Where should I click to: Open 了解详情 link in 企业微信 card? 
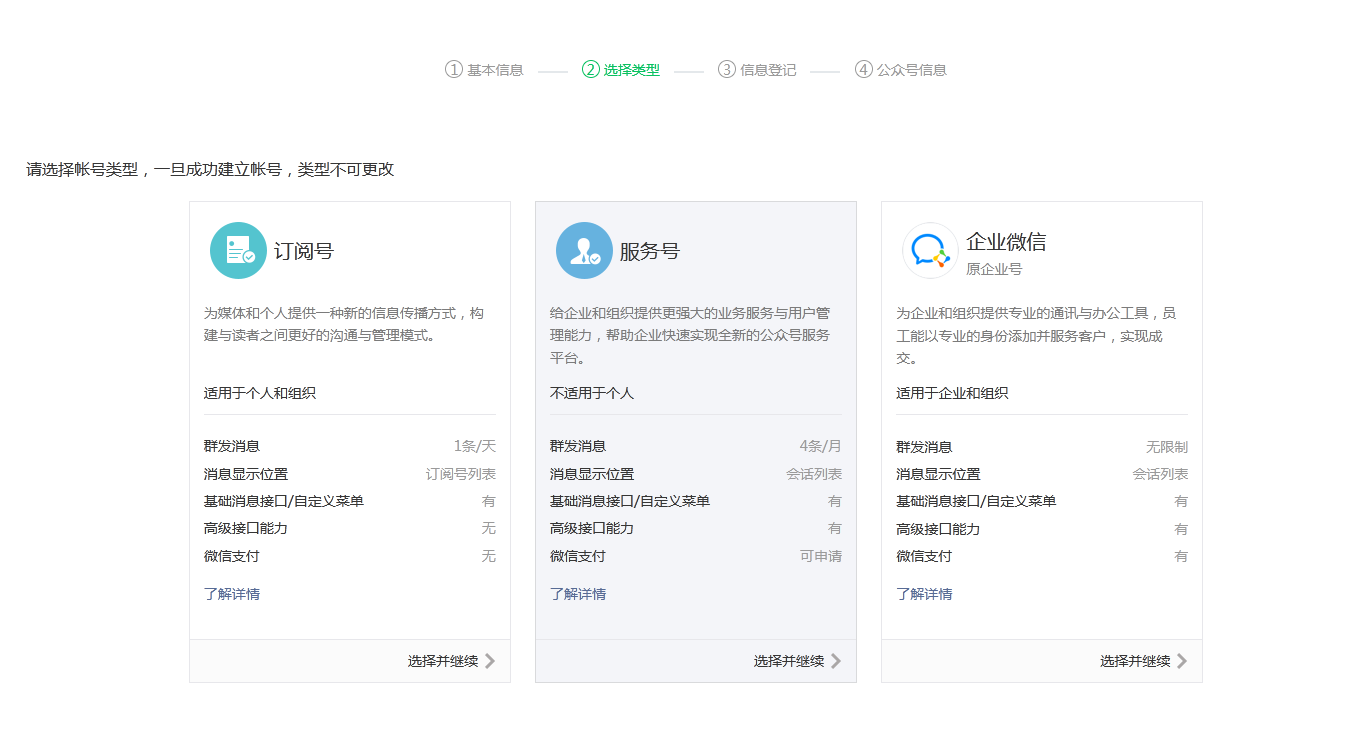(x=924, y=594)
